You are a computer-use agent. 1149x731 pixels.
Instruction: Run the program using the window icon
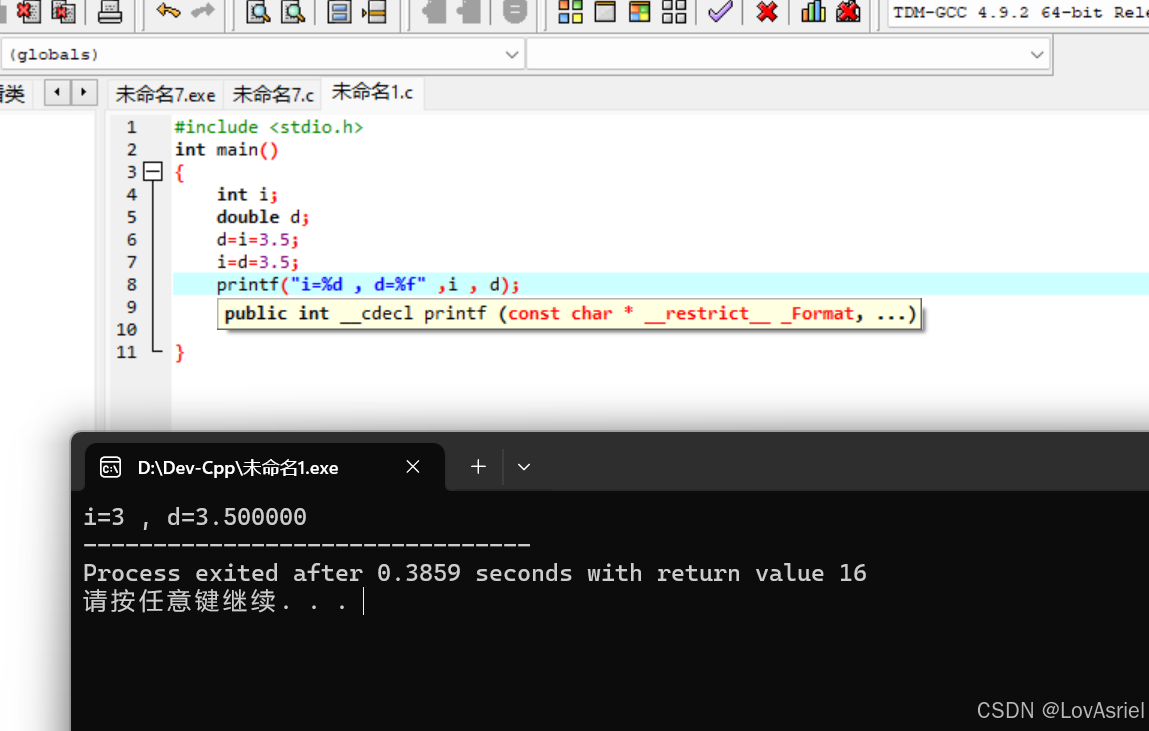[605, 11]
